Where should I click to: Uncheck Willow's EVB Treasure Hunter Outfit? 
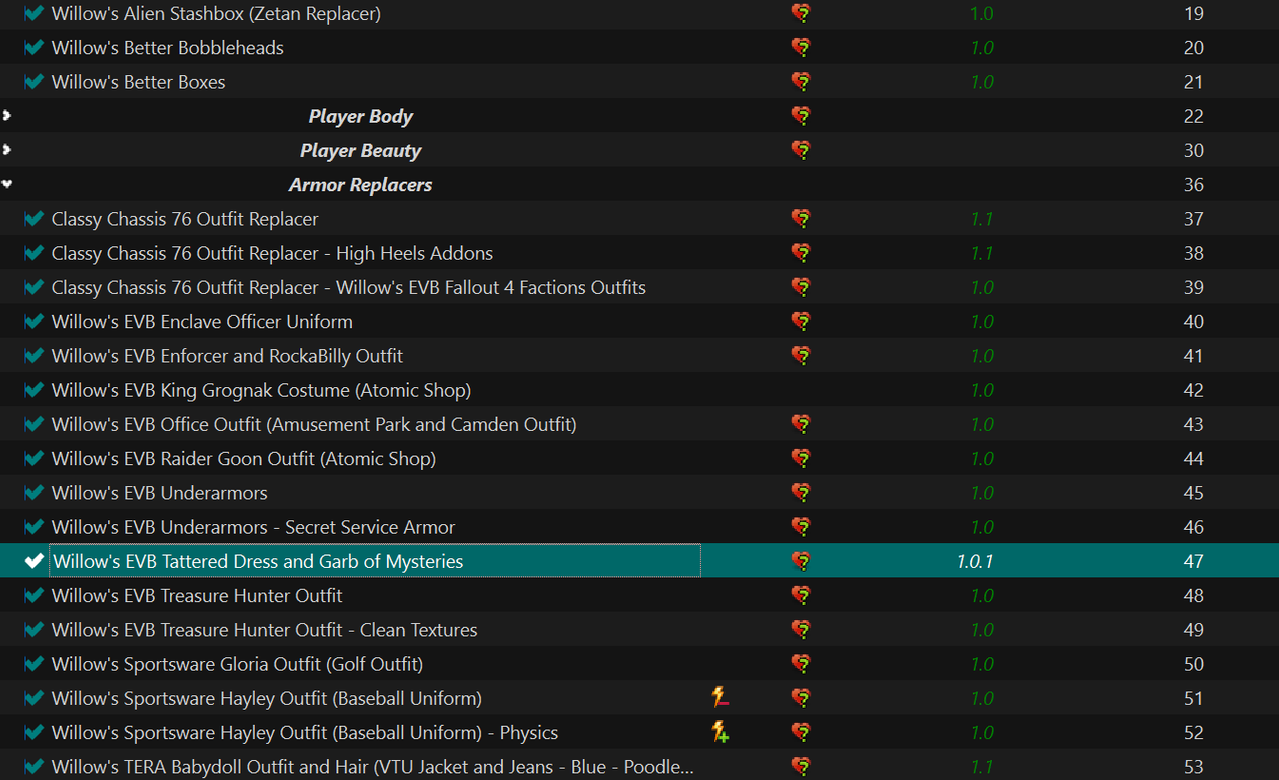(x=34, y=595)
